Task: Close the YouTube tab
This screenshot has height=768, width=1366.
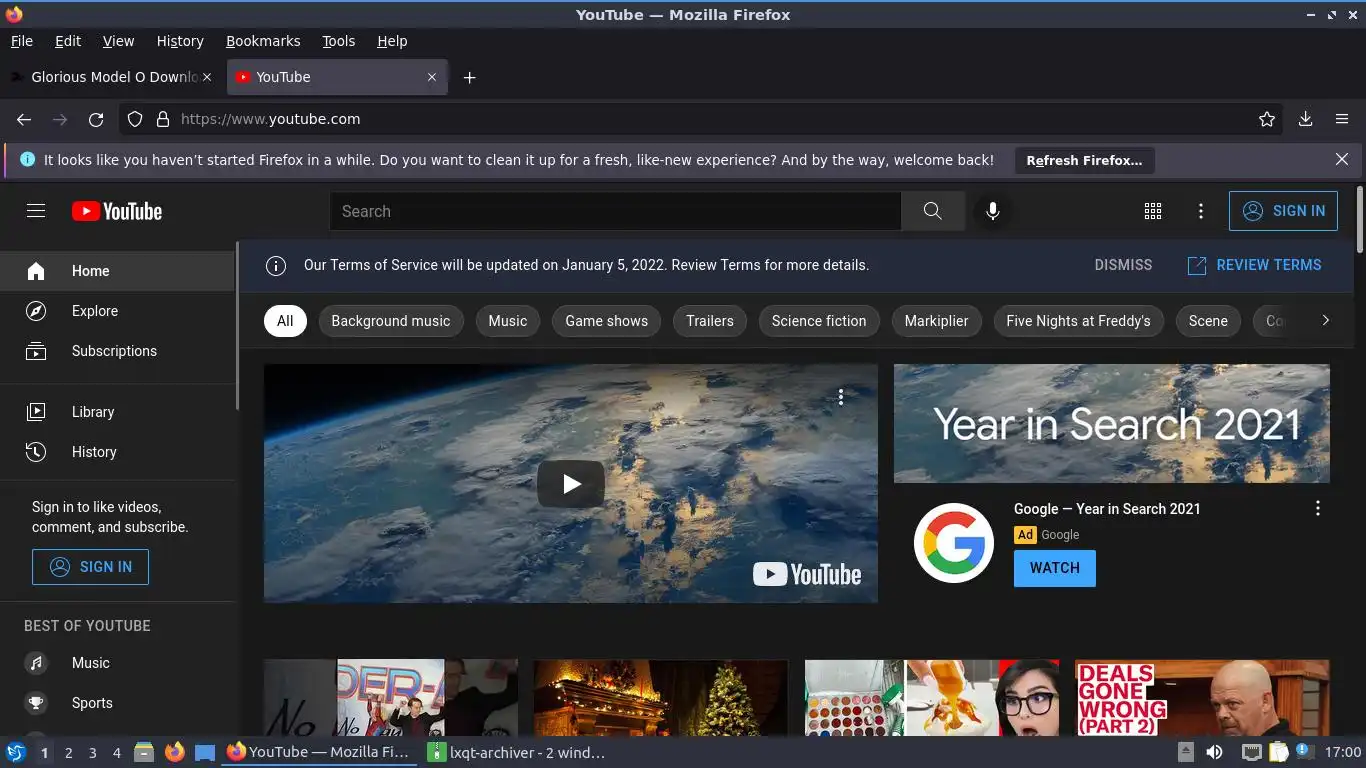Action: click(432, 77)
